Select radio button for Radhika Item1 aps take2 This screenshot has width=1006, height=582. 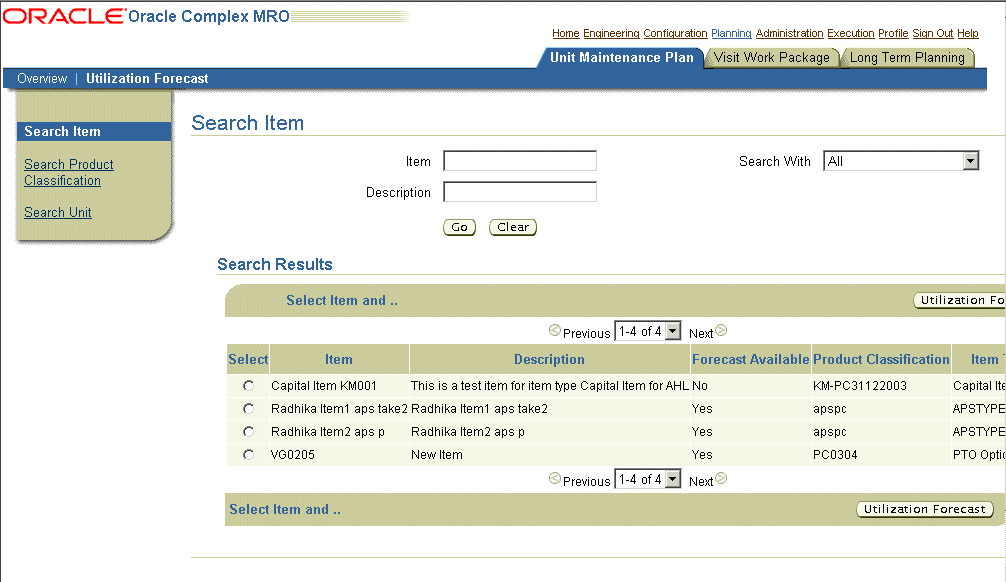tap(248, 409)
